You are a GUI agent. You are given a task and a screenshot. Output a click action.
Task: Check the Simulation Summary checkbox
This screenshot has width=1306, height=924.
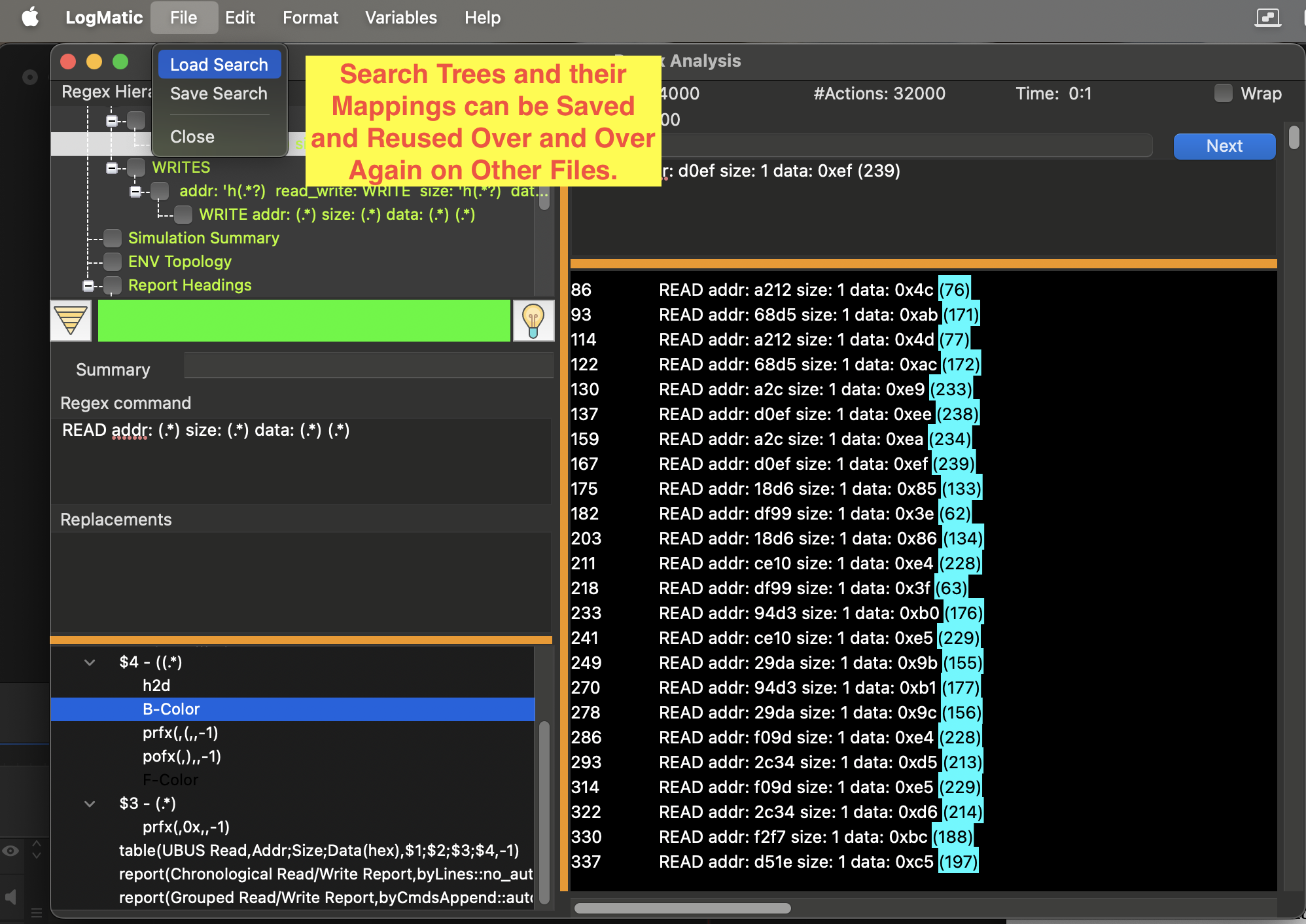[113, 238]
